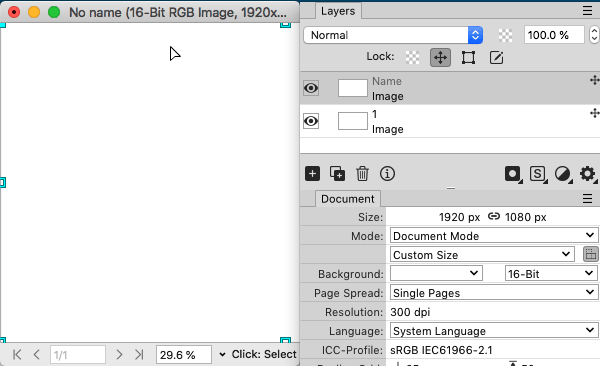Open the Document panel hamburger menu
Image resolution: width=600 pixels, height=366 pixels.
(587, 198)
